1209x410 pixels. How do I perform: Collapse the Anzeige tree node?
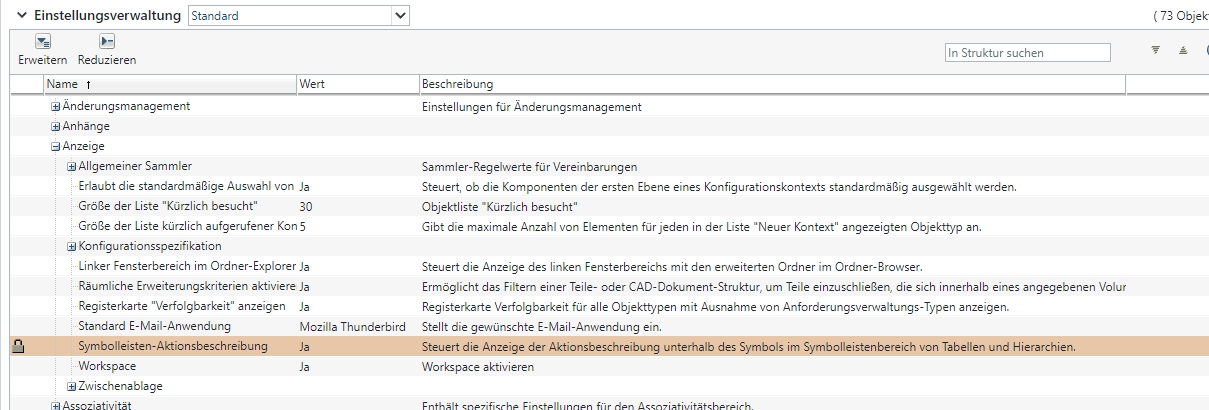[x=56, y=147]
